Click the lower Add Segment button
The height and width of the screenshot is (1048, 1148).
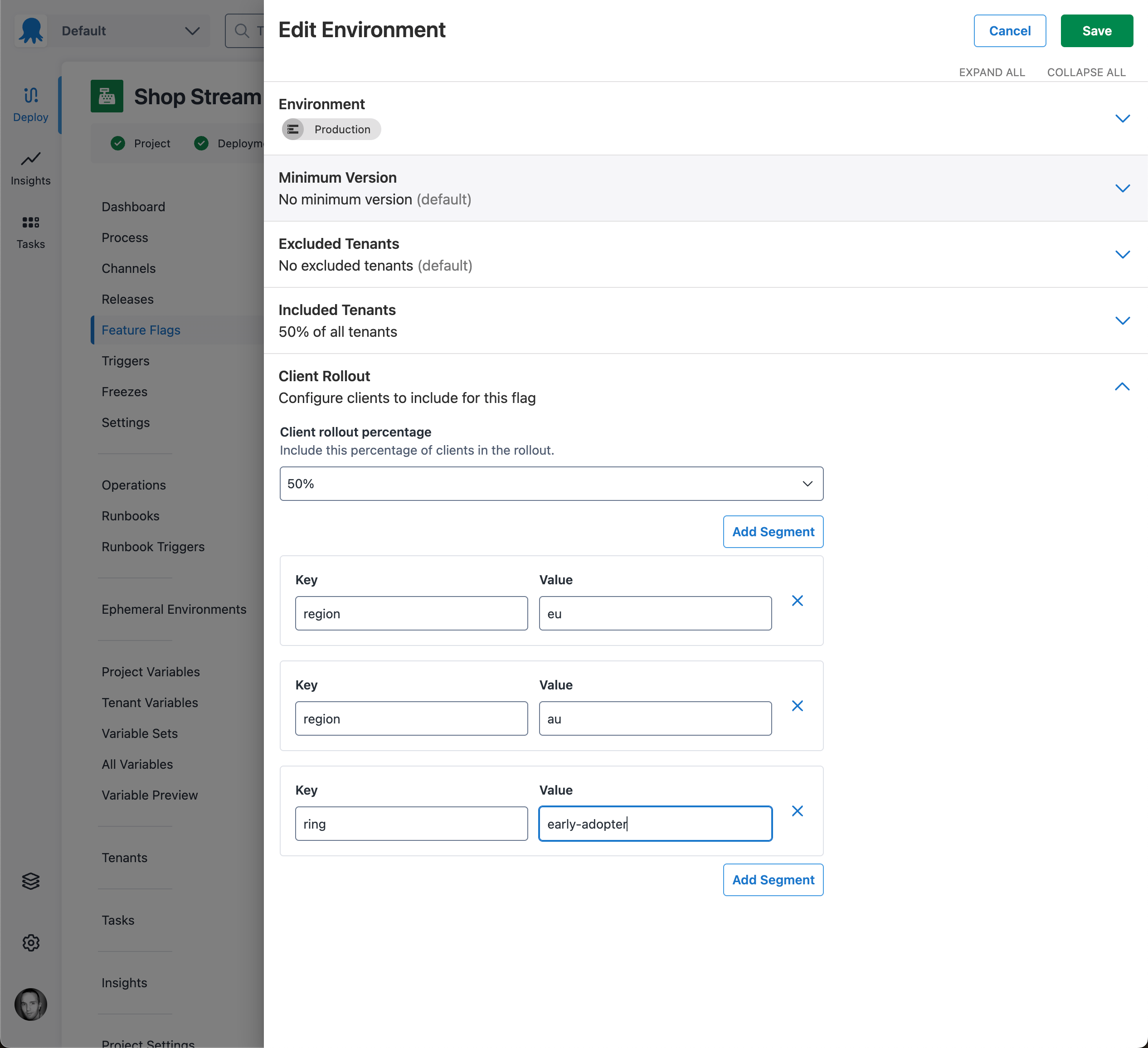click(773, 880)
